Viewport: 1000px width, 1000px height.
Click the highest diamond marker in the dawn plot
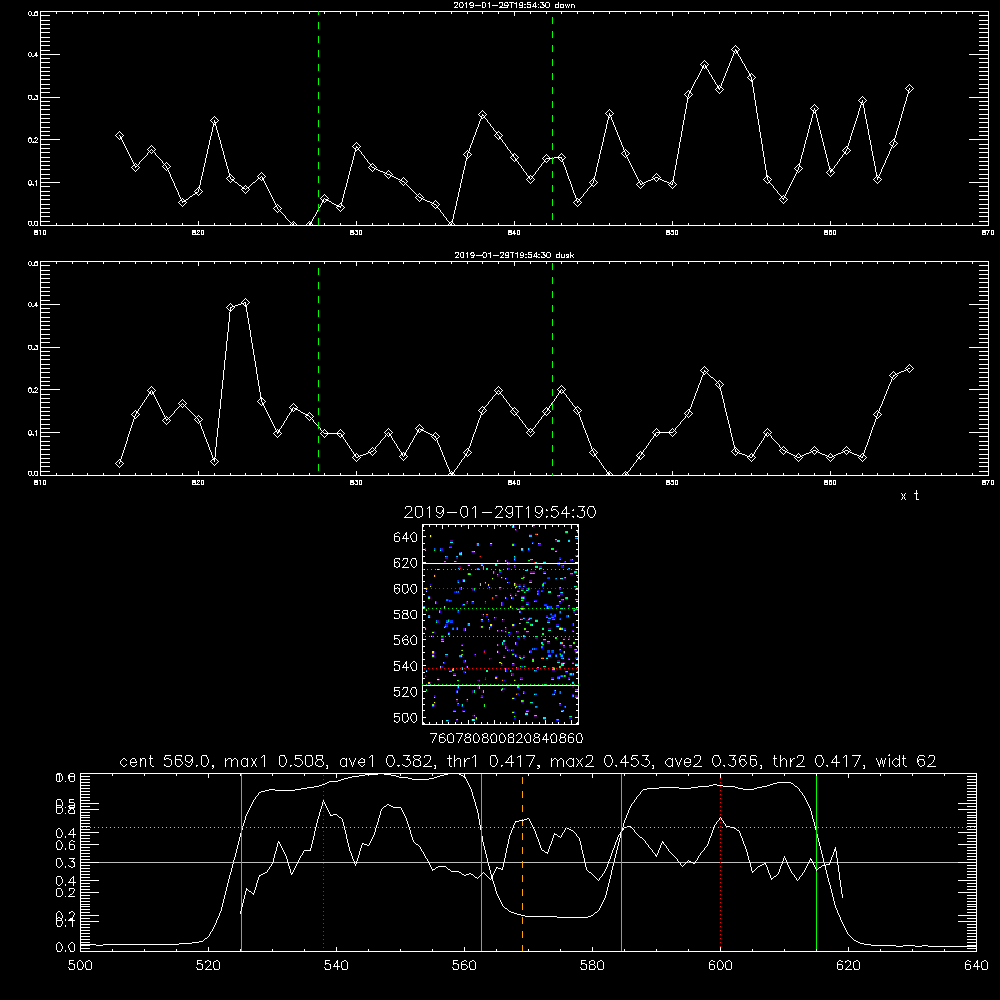pyautogui.click(x=735, y=50)
